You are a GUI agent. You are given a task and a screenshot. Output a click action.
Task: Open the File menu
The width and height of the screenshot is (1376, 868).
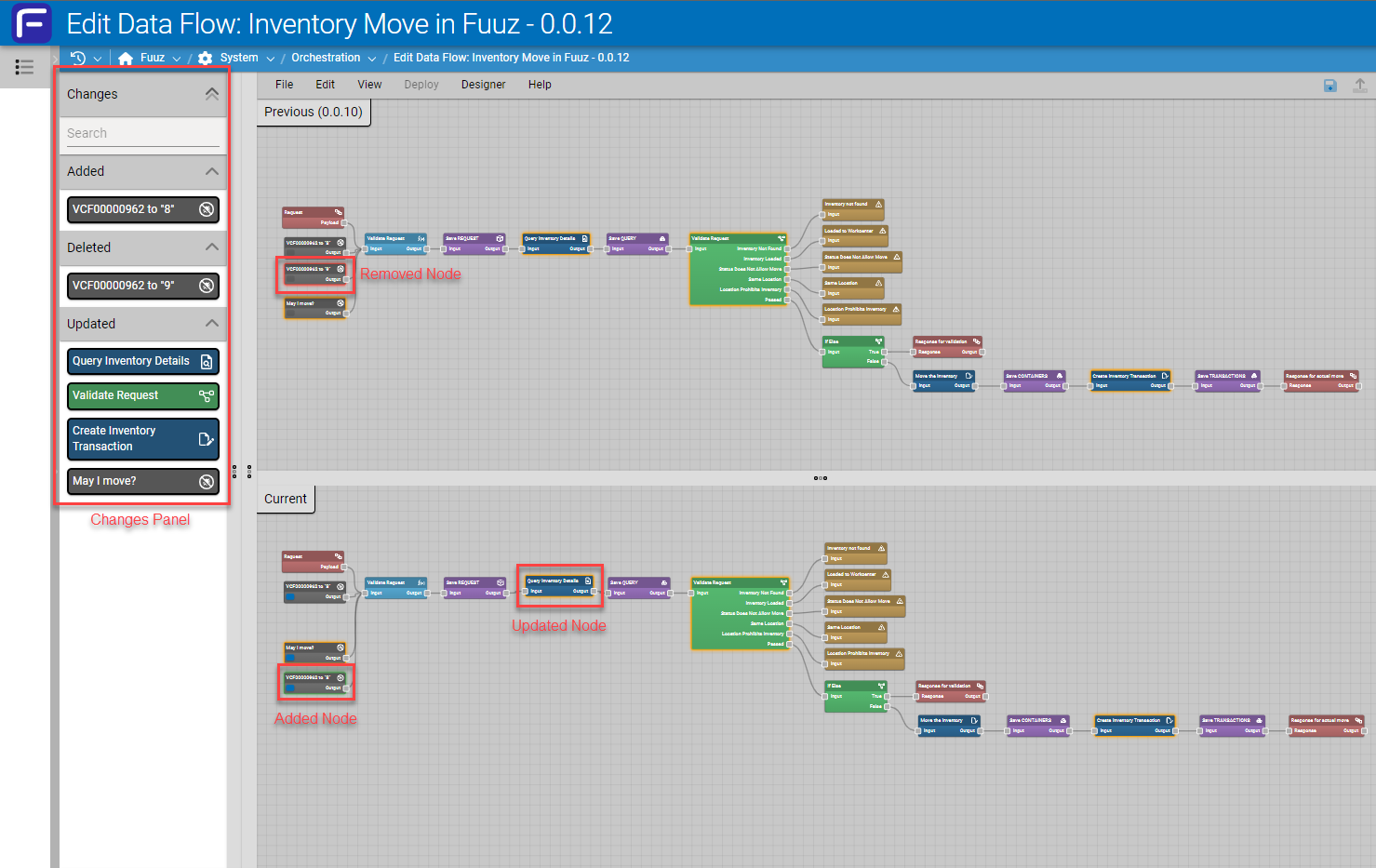[284, 85]
